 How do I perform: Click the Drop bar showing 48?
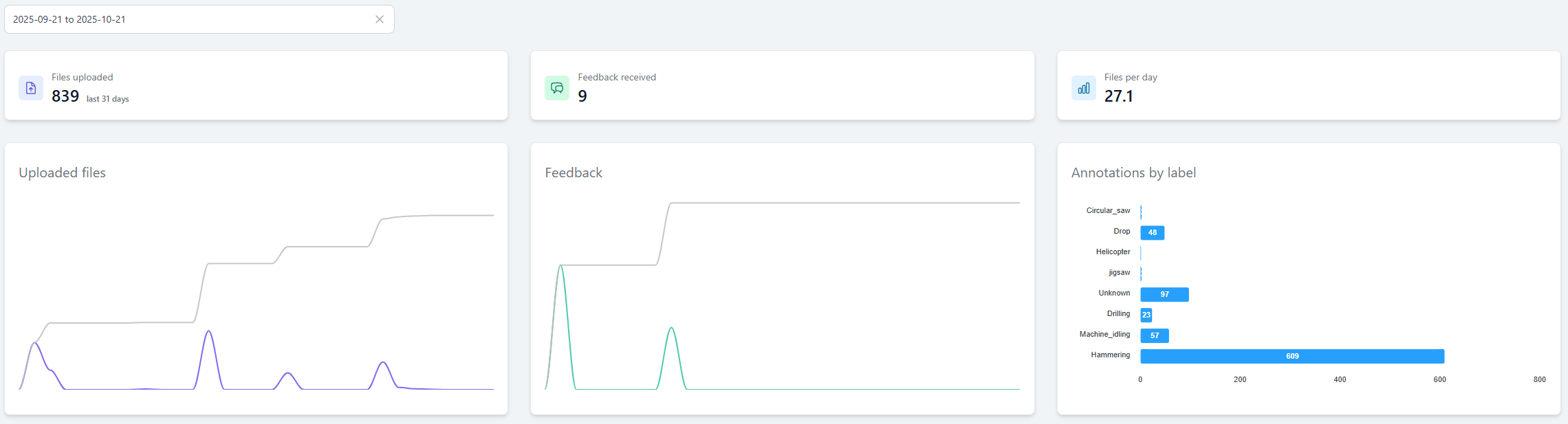point(1152,232)
